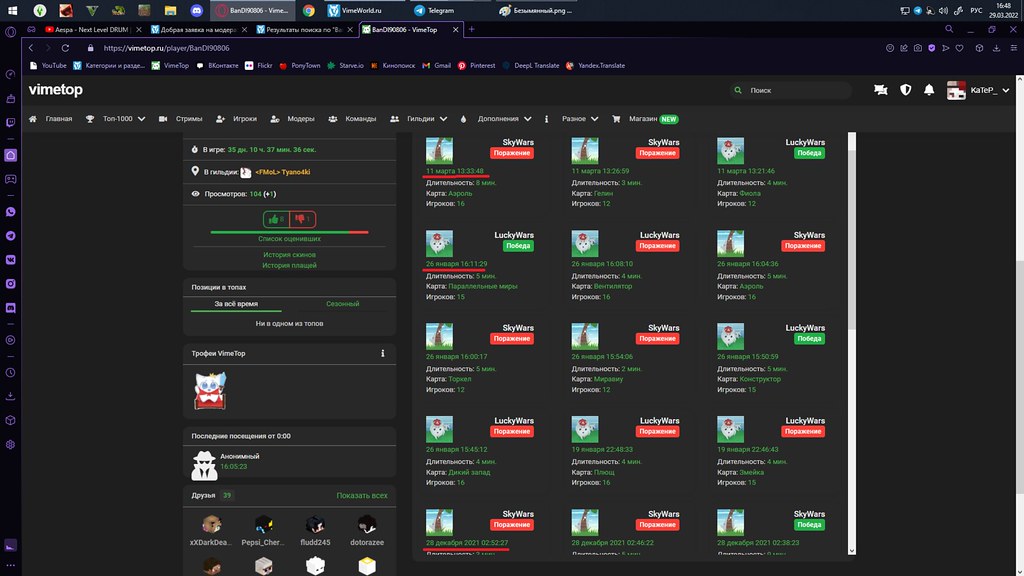1024x576 pixels.
Task: Open the chat messages icon in header
Action: pos(880,90)
